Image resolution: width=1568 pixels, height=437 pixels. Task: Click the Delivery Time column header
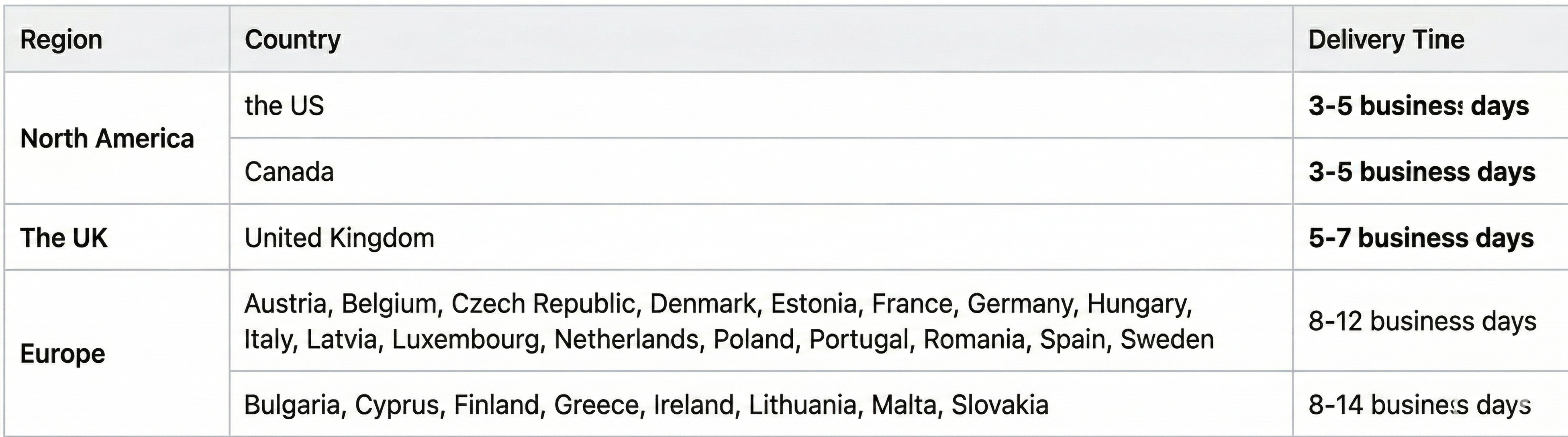coord(1386,39)
